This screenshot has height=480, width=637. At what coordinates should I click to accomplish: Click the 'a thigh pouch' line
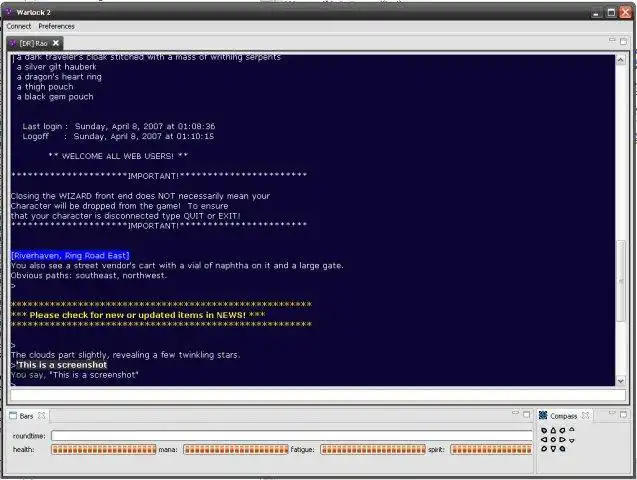coord(45,86)
